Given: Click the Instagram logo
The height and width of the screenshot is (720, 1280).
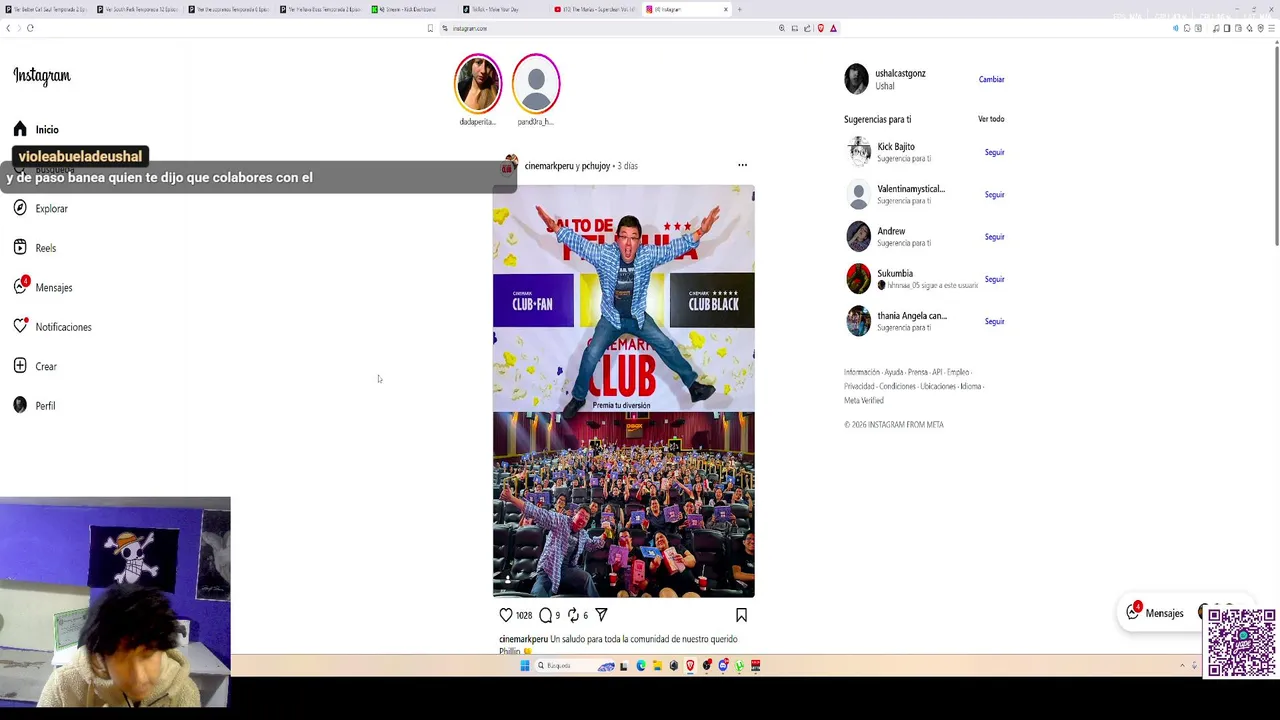Looking at the screenshot, I should [x=42, y=76].
